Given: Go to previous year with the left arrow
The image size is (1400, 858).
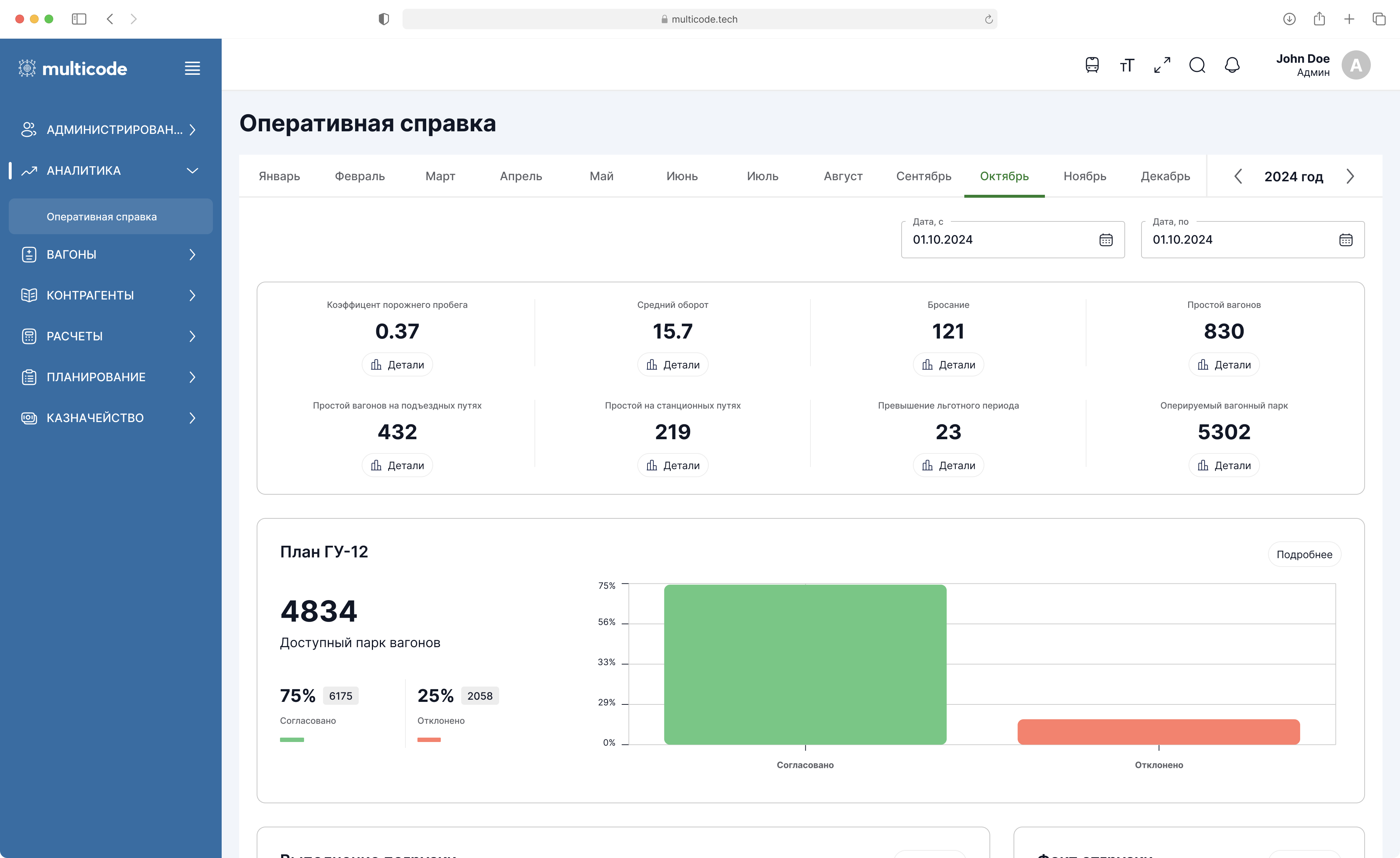Looking at the screenshot, I should [x=1238, y=176].
